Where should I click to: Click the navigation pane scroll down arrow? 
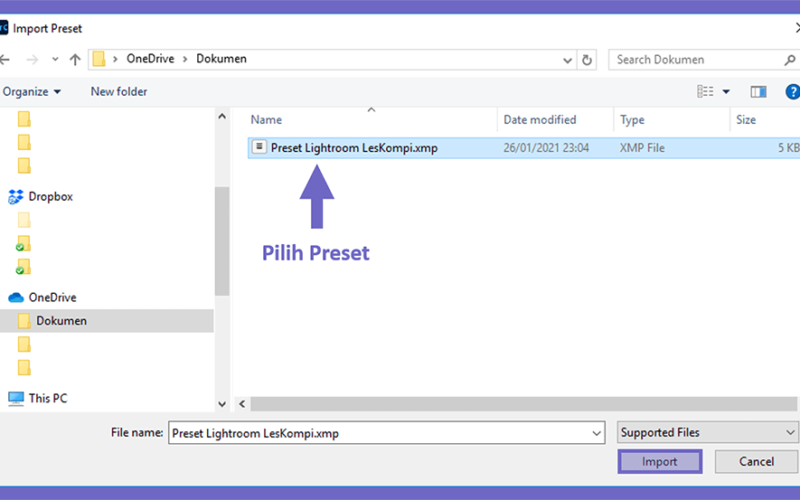tap(222, 404)
